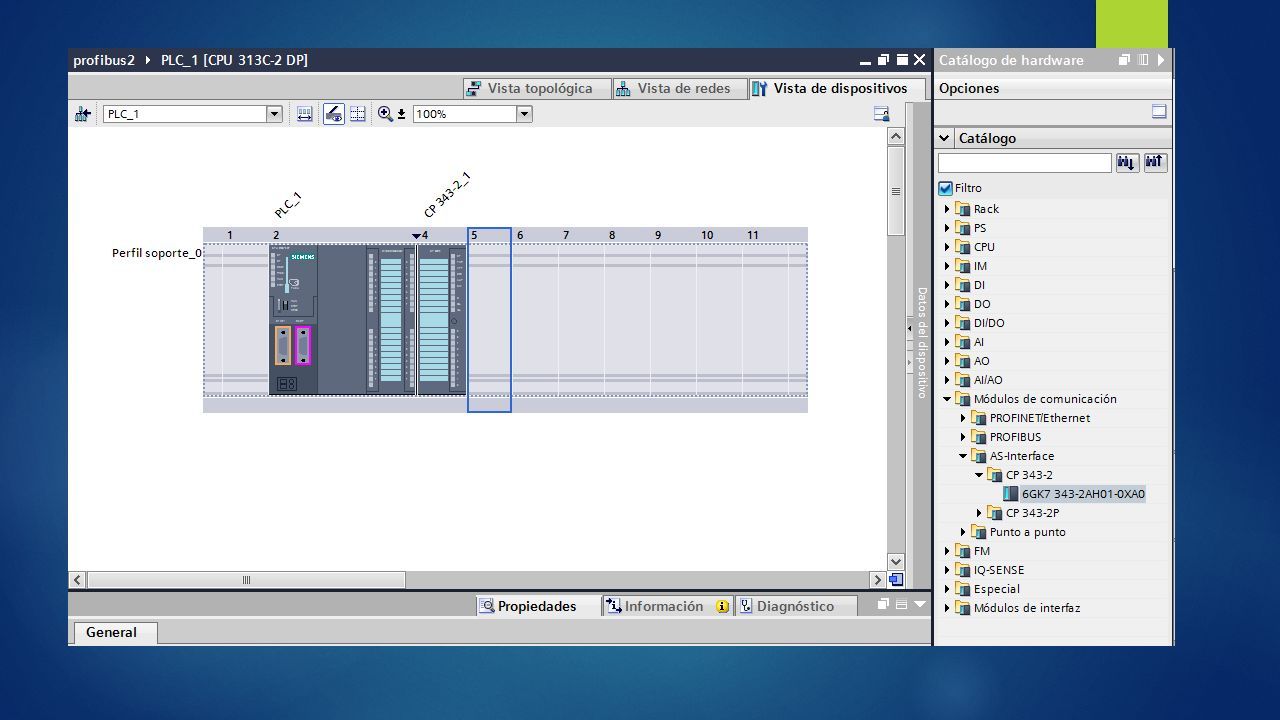Switch to Vista topológica tab

pos(538,88)
